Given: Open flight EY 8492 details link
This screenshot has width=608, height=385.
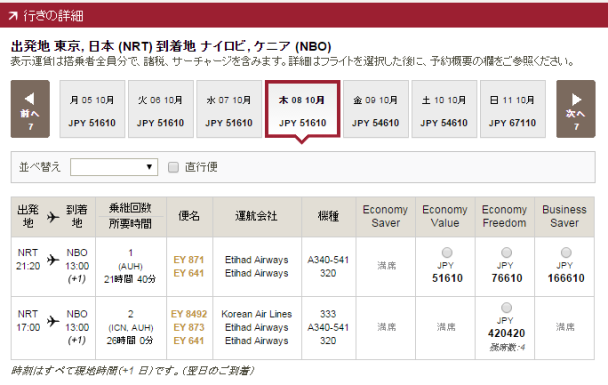Looking at the screenshot, I should [189, 314].
